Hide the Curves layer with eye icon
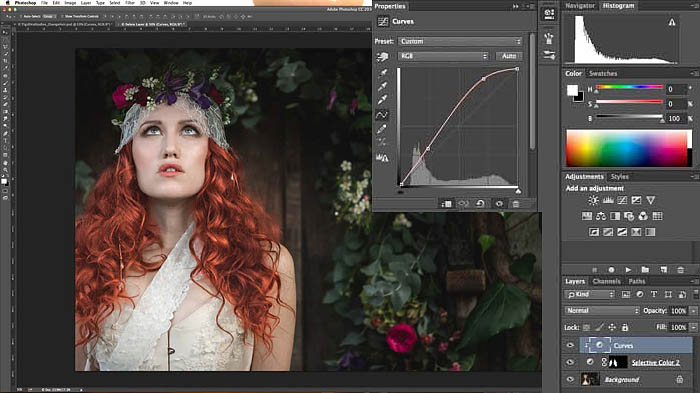 pyautogui.click(x=570, y=345)
